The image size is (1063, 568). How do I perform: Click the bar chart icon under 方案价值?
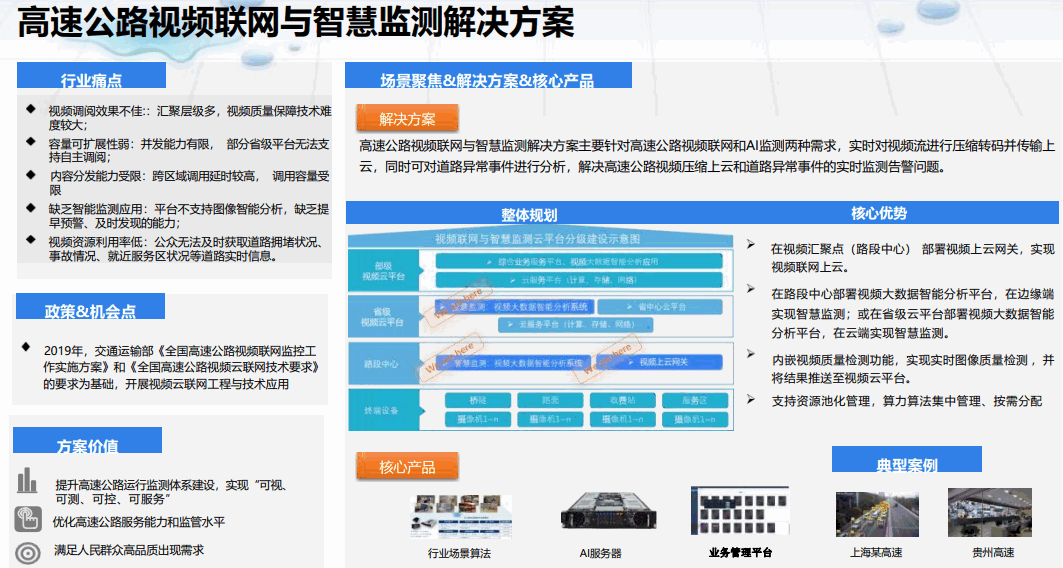27,481
